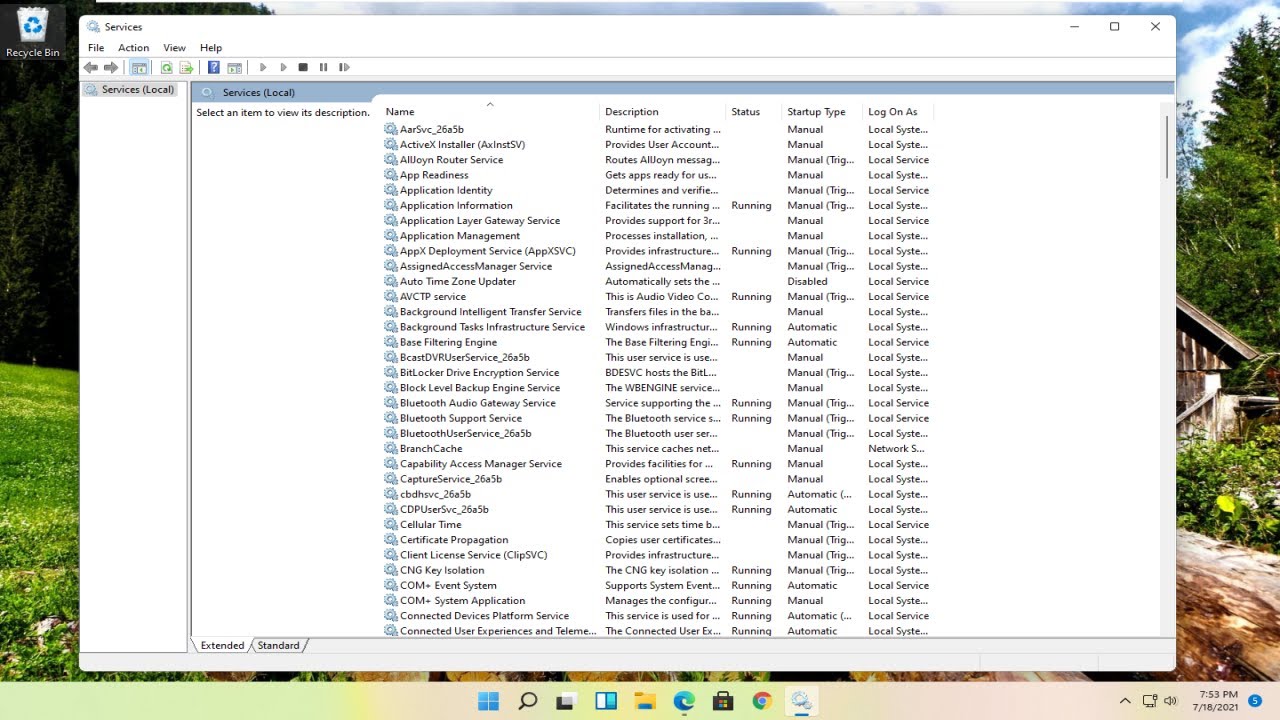Click the Restart Service toolbar icon
The width and height of the screenshot is (1280, 720).
point(344,67)
